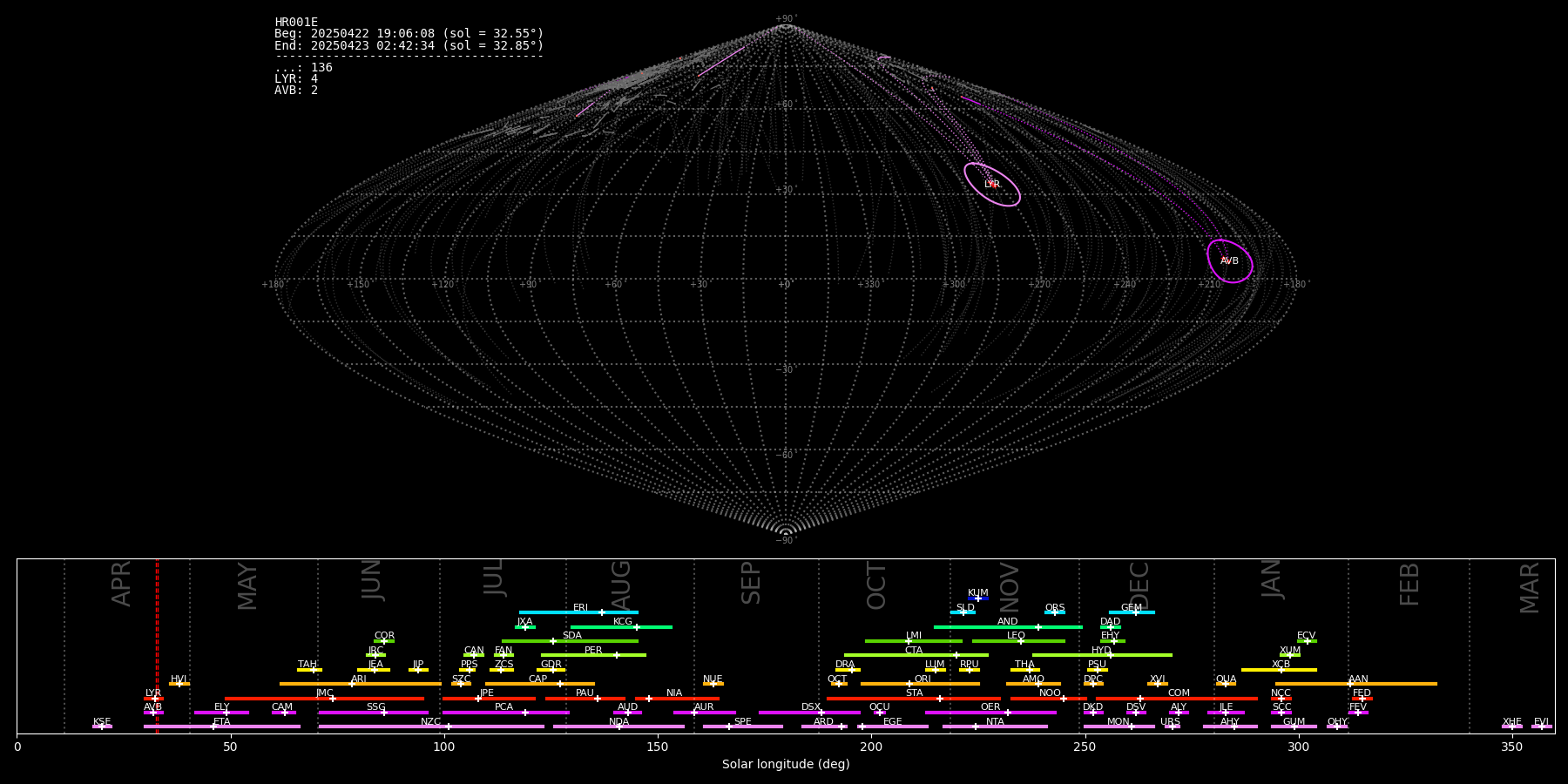Select the EVI shower bar
The image size is (1568, 784).
tap(1542, 727)
